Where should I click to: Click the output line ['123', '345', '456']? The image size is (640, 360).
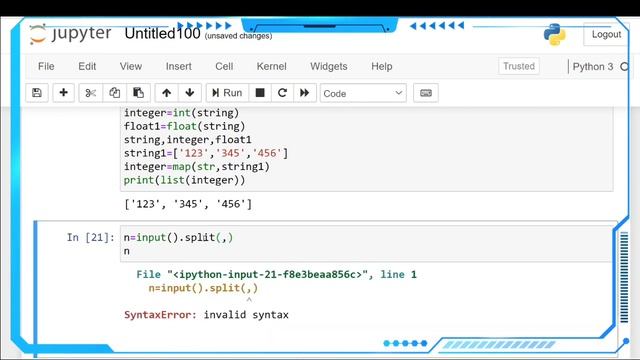[x=188, y=204]
